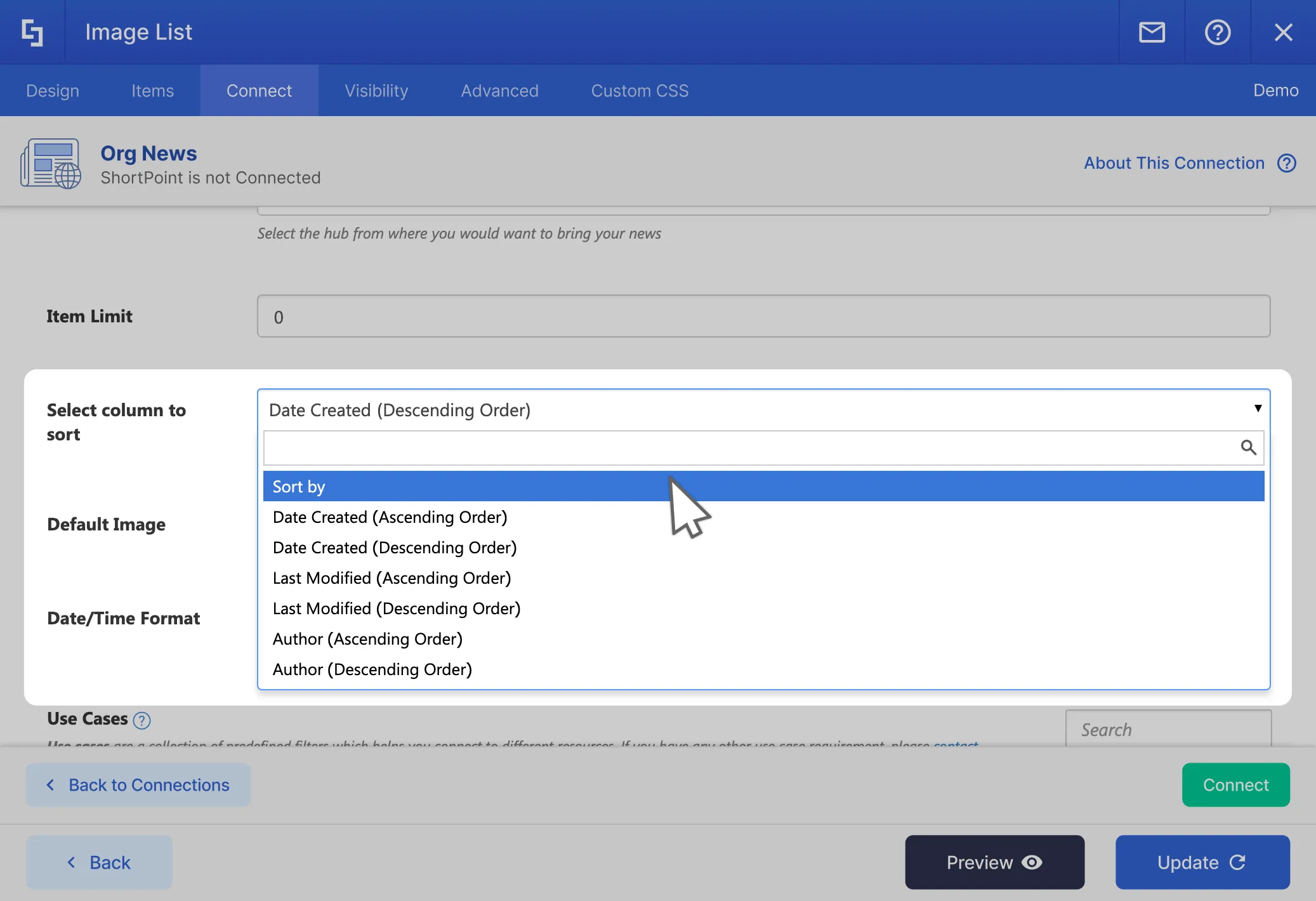Click the Preview button with eye icon
The height and width of the screenshot is (901, 1316).
pos(994,862)
